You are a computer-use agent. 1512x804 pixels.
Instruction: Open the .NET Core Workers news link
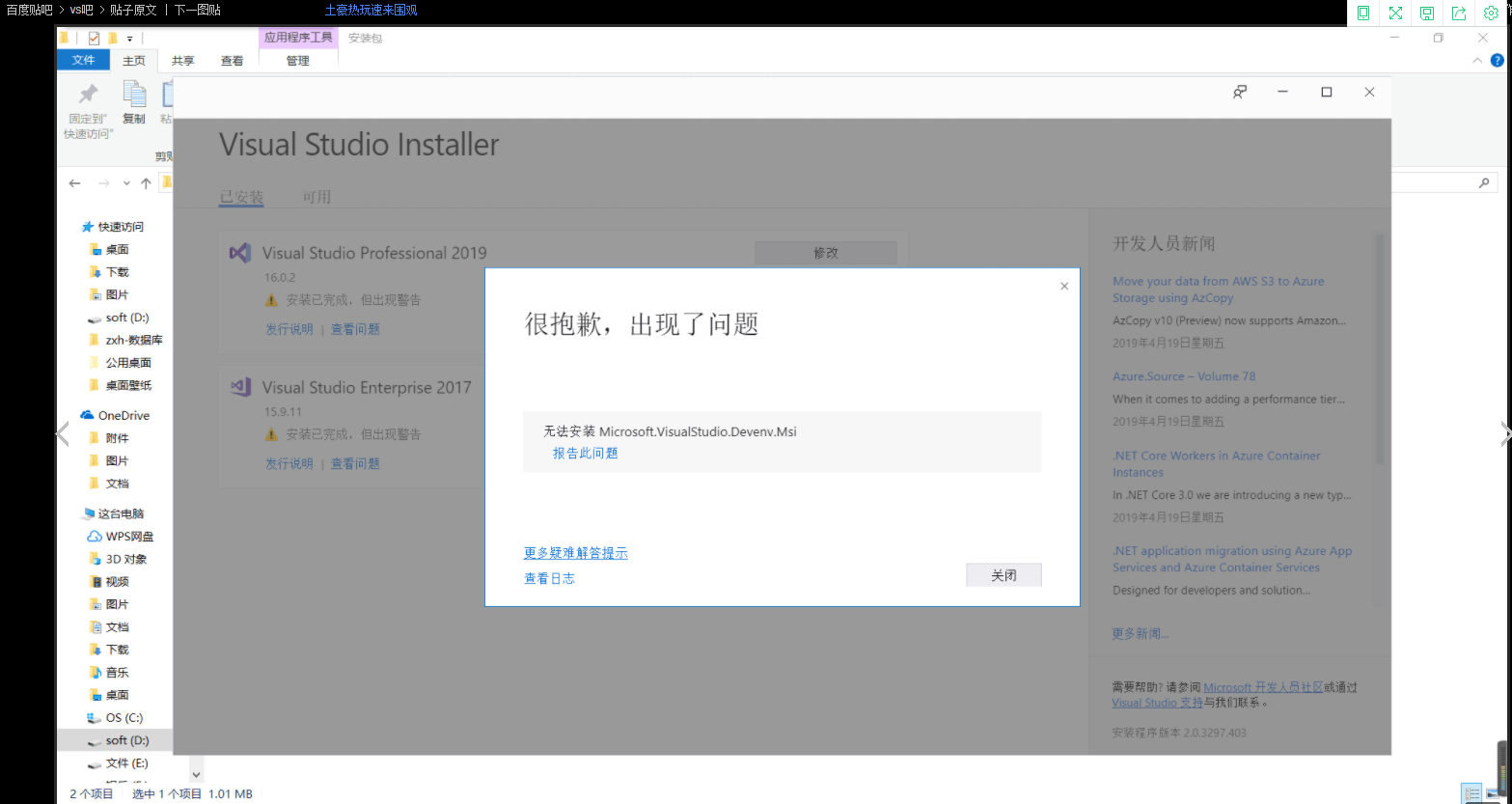click(x=1217, y=463)
